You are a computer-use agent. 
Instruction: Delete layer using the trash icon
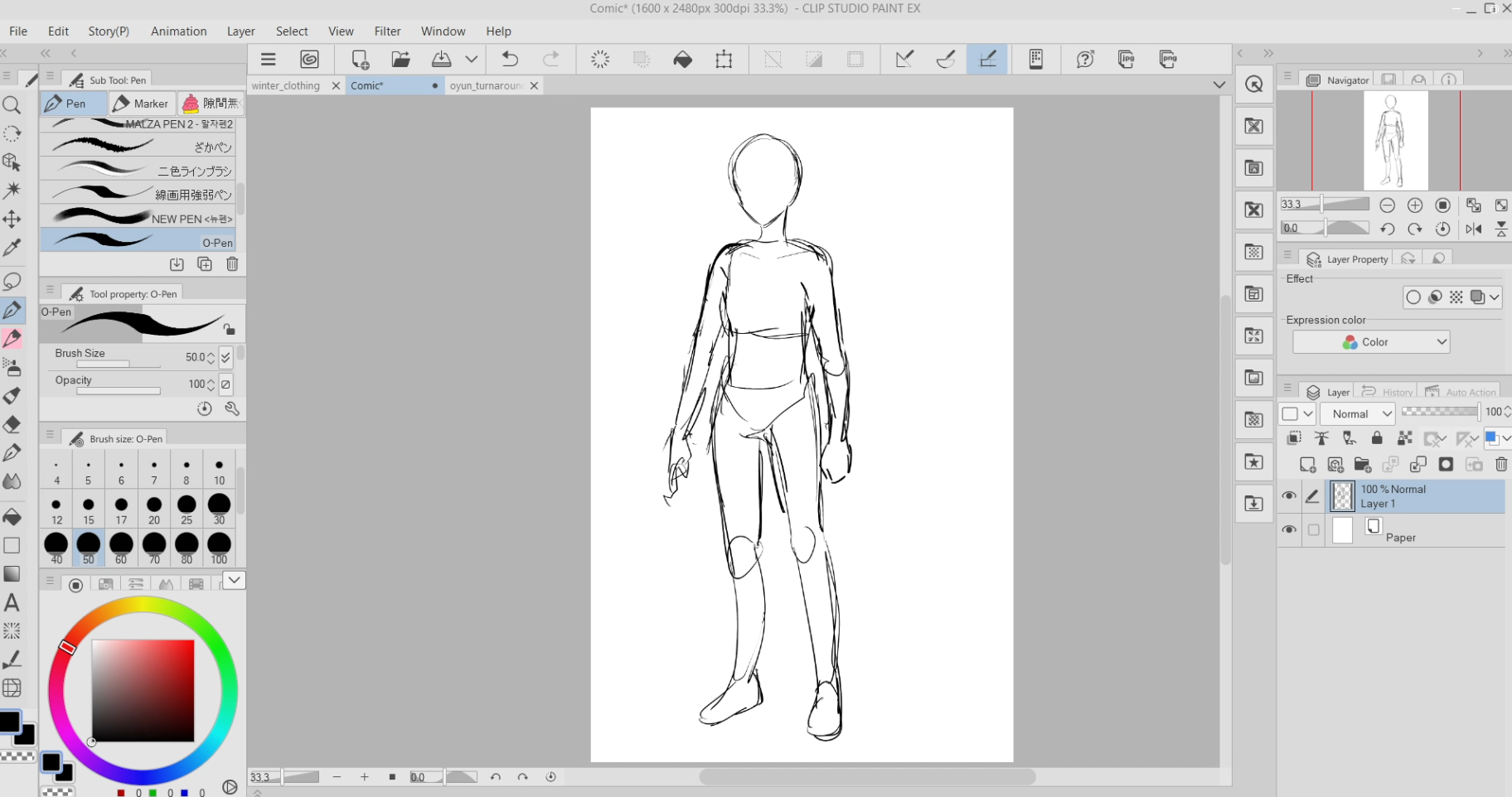pyautogui.click(x=1500, y=465)
